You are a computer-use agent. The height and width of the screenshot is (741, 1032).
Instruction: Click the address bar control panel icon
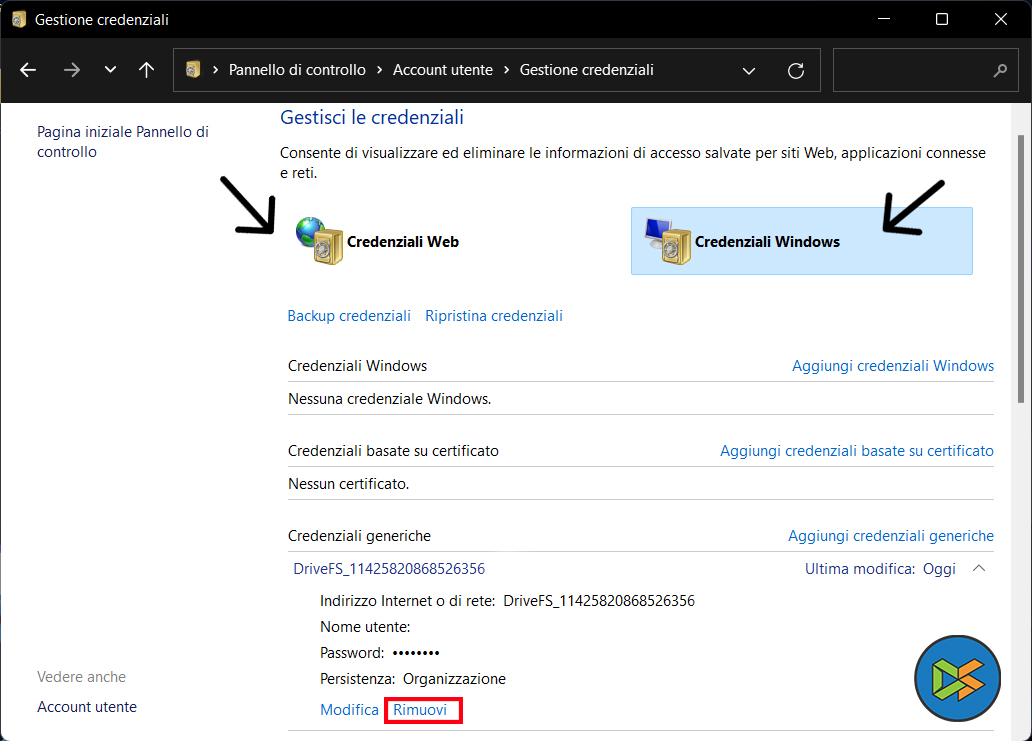(194, 70)
